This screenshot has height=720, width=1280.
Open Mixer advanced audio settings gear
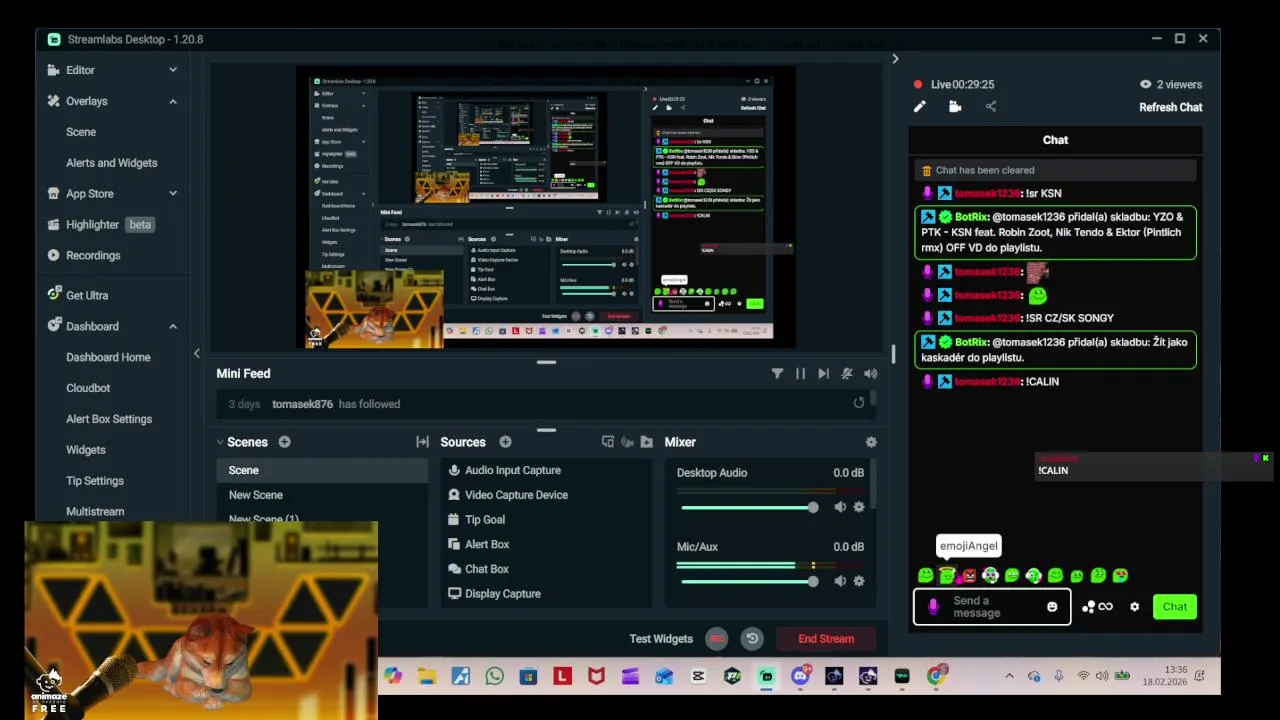(x=871, y=442)
